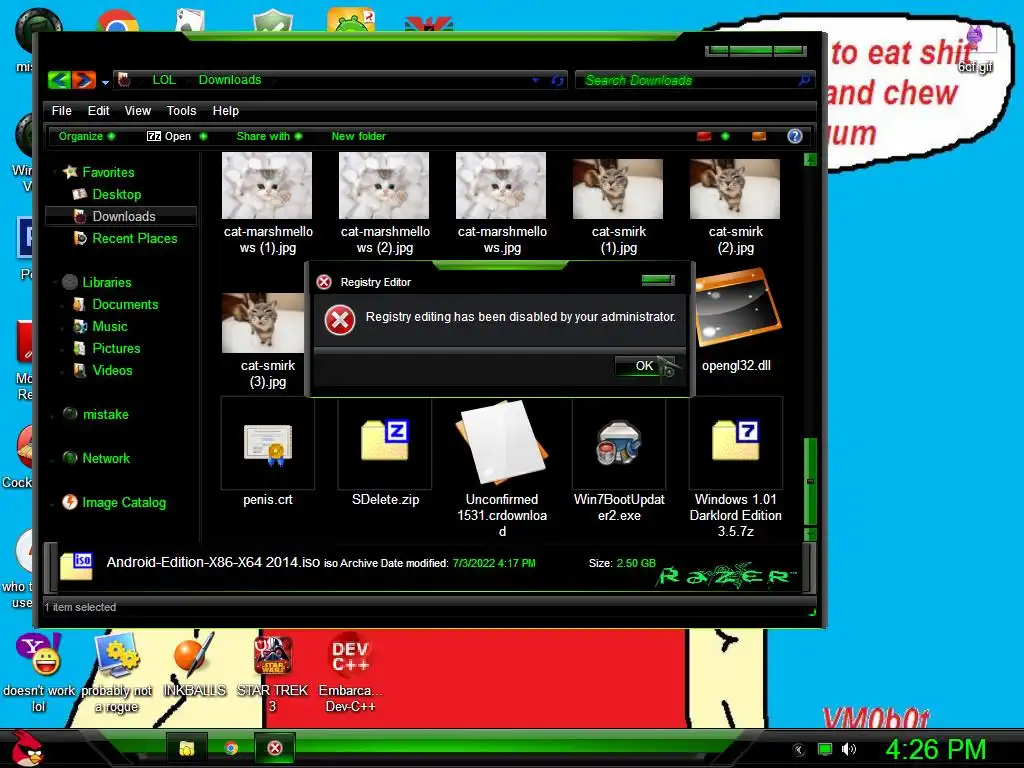Show hidden tray icons arrow
Image resolution: width=1024 pixels, height=768 pixels.
(x=798, y=750)
